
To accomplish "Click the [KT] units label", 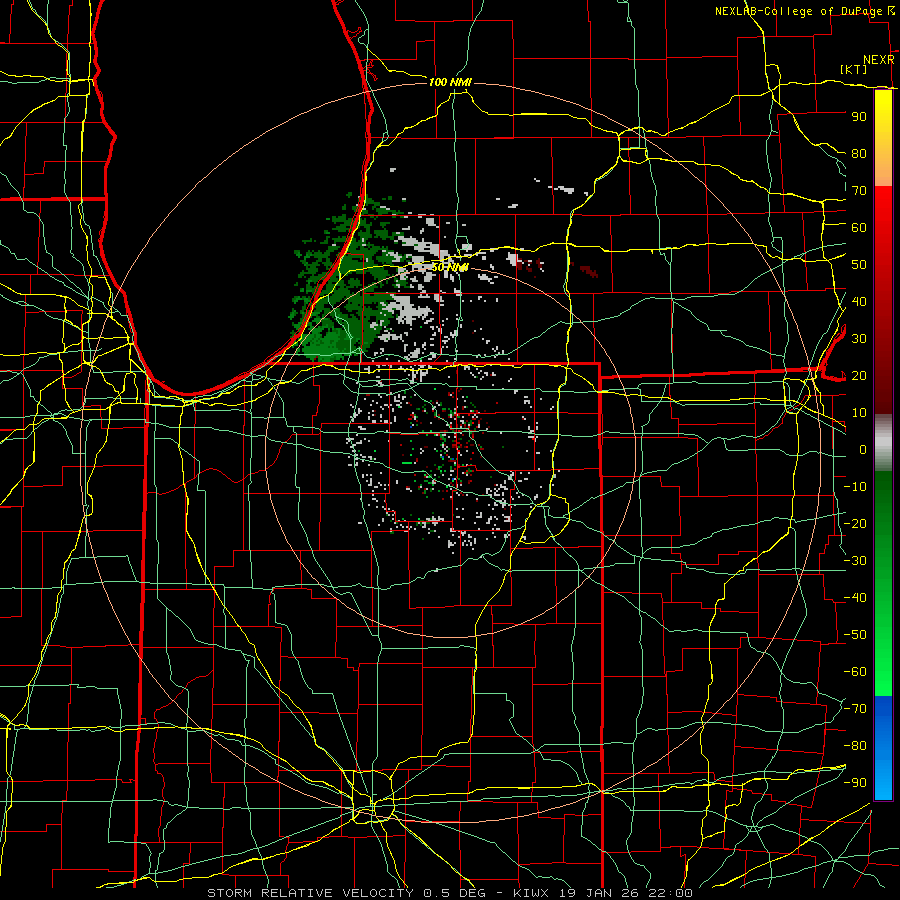I will (x=854, y=69).
